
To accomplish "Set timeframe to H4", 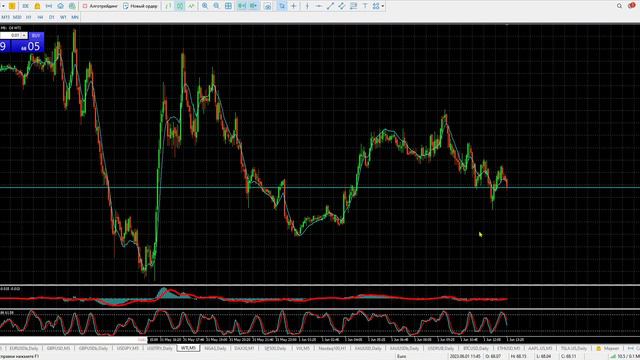I will (40, 17).
